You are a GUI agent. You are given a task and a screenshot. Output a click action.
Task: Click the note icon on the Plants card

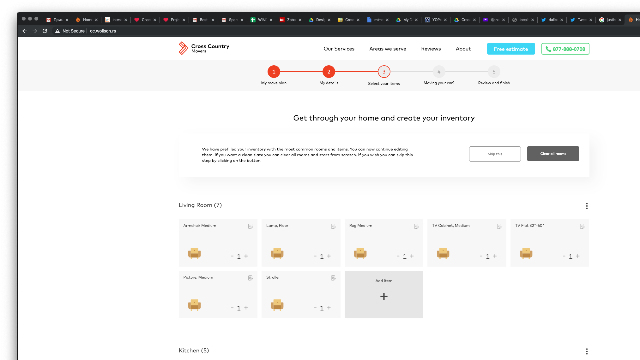pyautogui.click(x=333, y=278)
